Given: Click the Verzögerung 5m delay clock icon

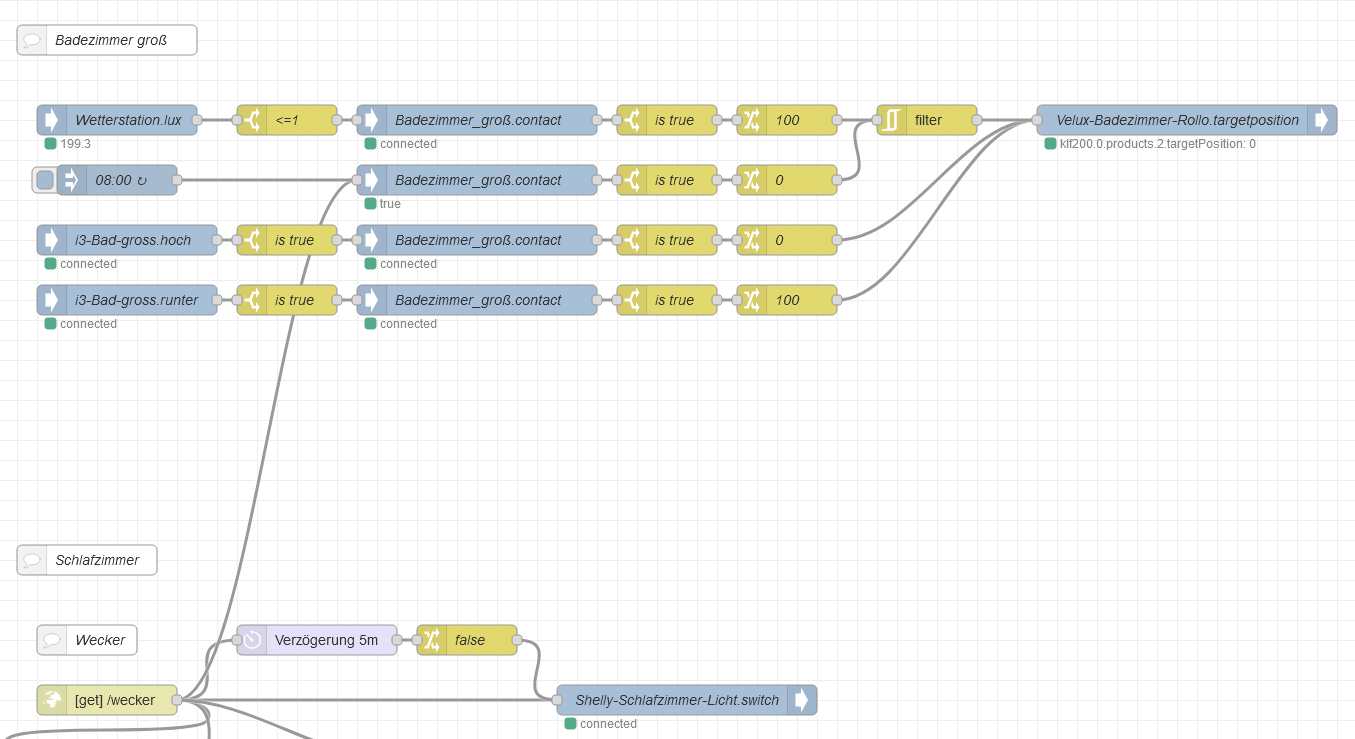Looking at the screenshot, I should (252, 640).
